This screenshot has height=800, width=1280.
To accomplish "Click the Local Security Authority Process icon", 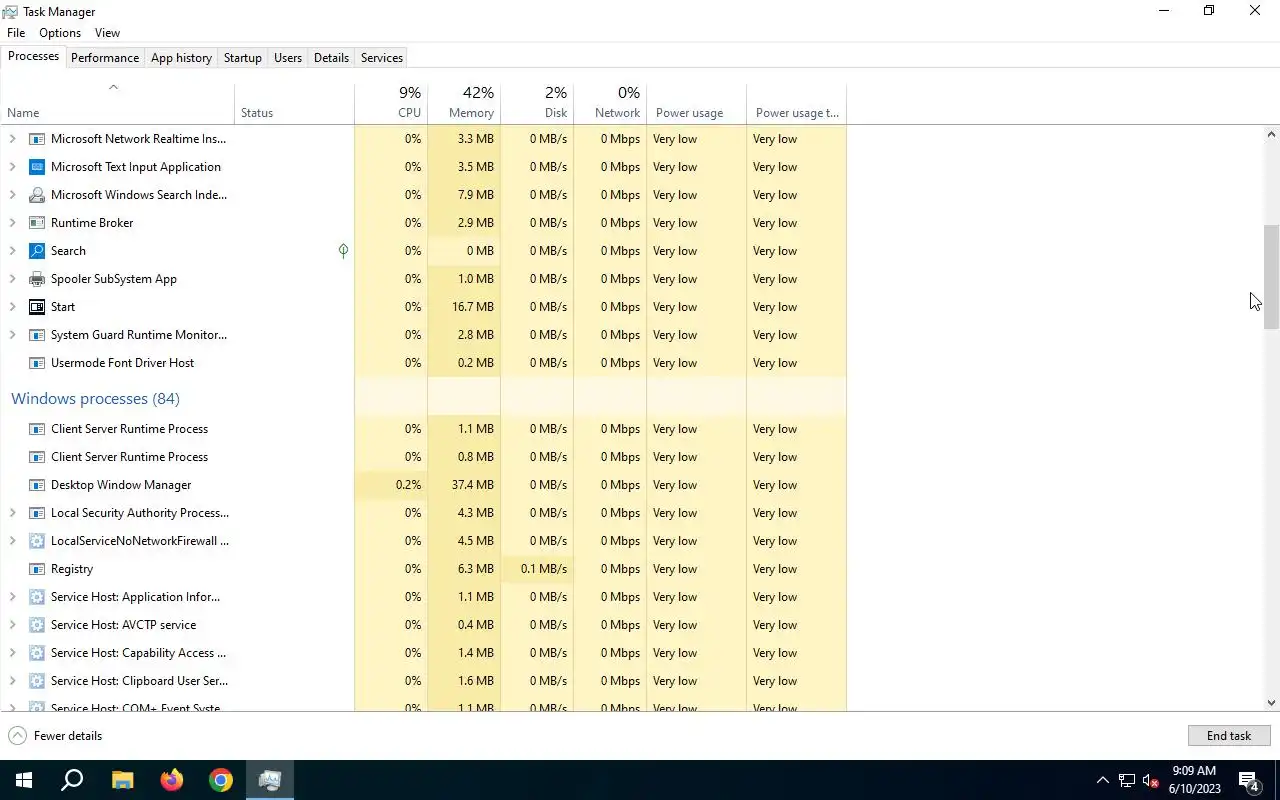I will [37, 513].
